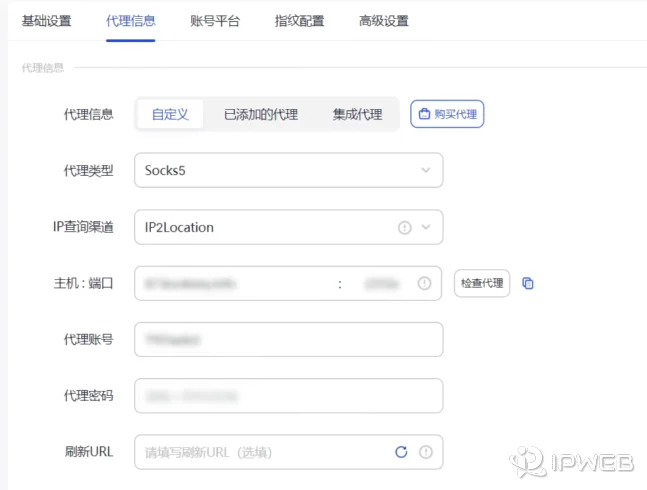Viewport: 647px width, 490px height.
Task: Click the 主机:端口 info icon
Action: coord(424,283)
